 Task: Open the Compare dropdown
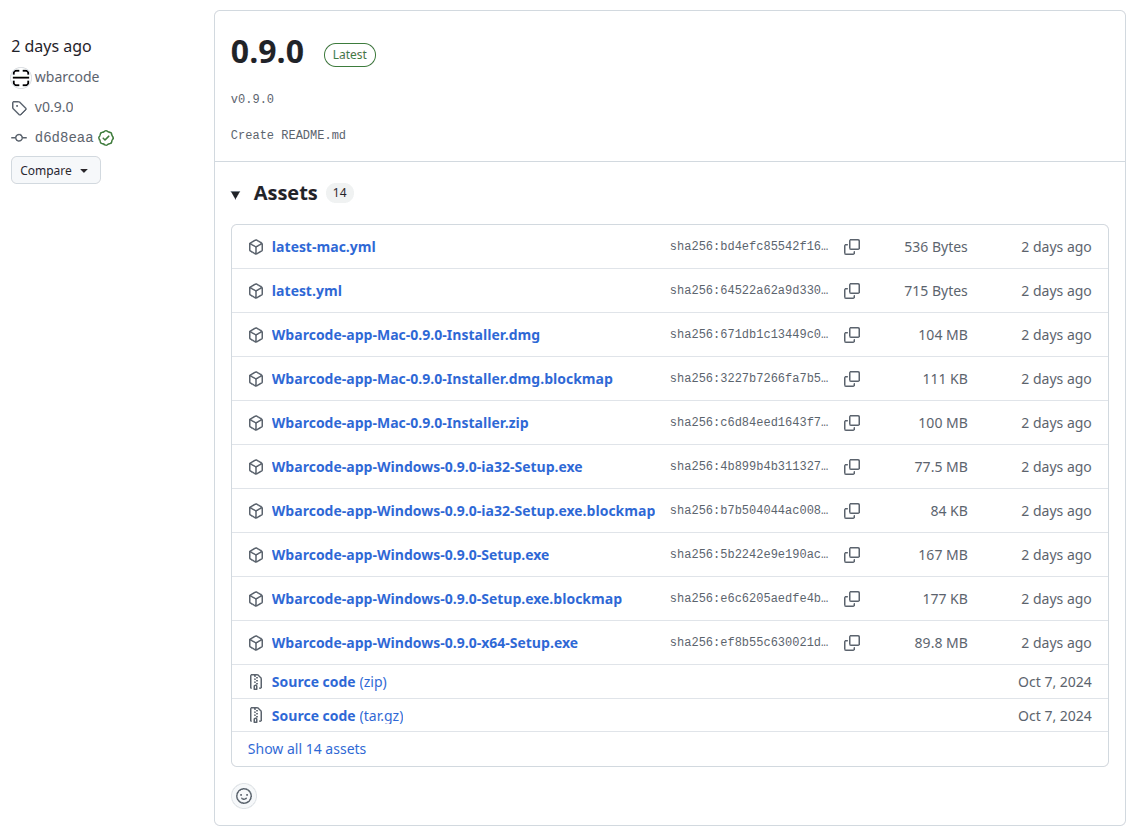pos(55,169)
